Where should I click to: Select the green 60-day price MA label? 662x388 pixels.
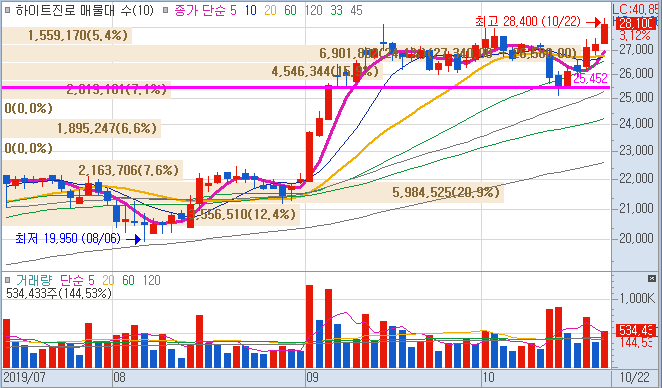pos(290,11)
